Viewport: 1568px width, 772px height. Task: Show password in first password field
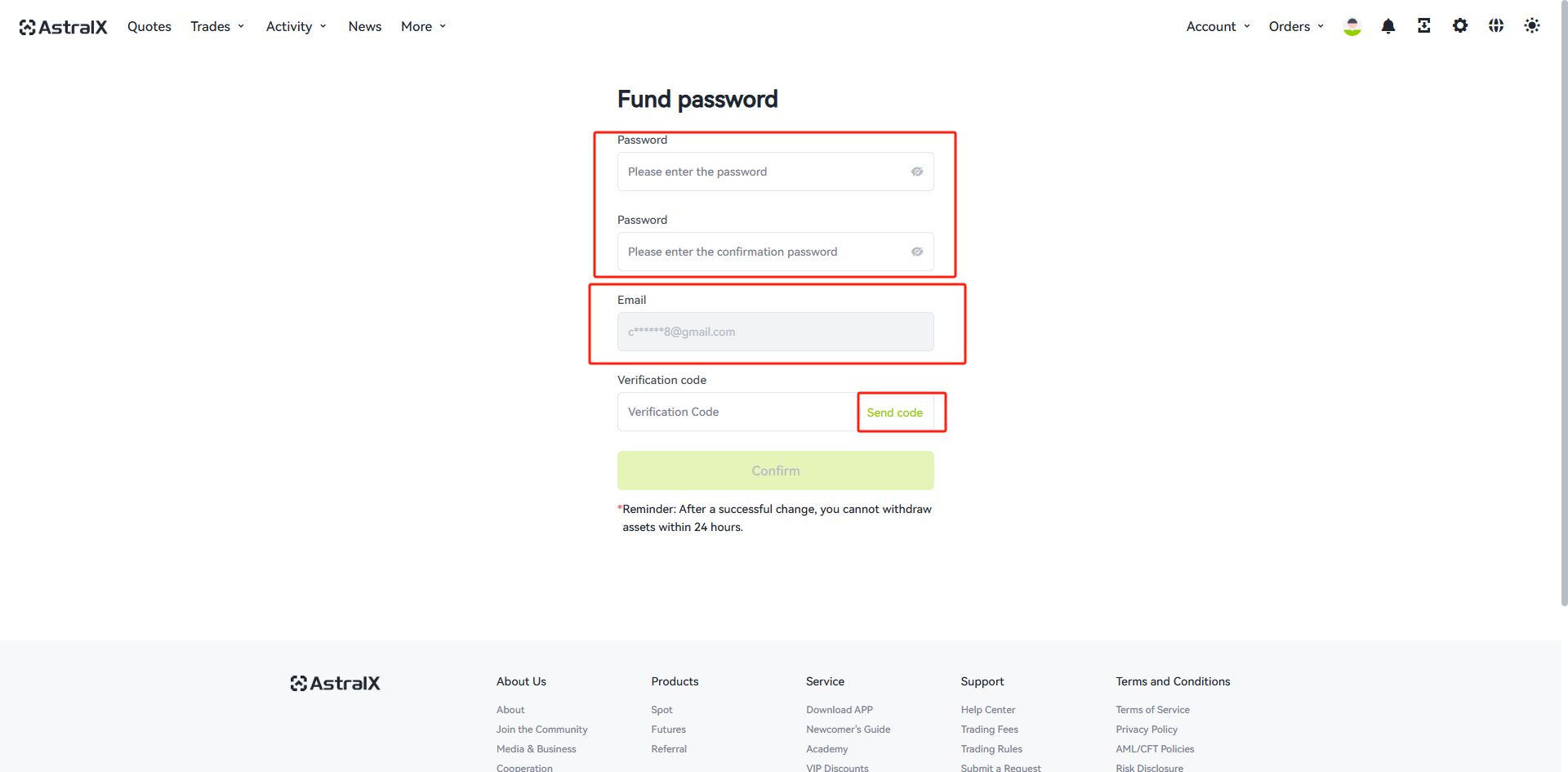tap(917, 172)
